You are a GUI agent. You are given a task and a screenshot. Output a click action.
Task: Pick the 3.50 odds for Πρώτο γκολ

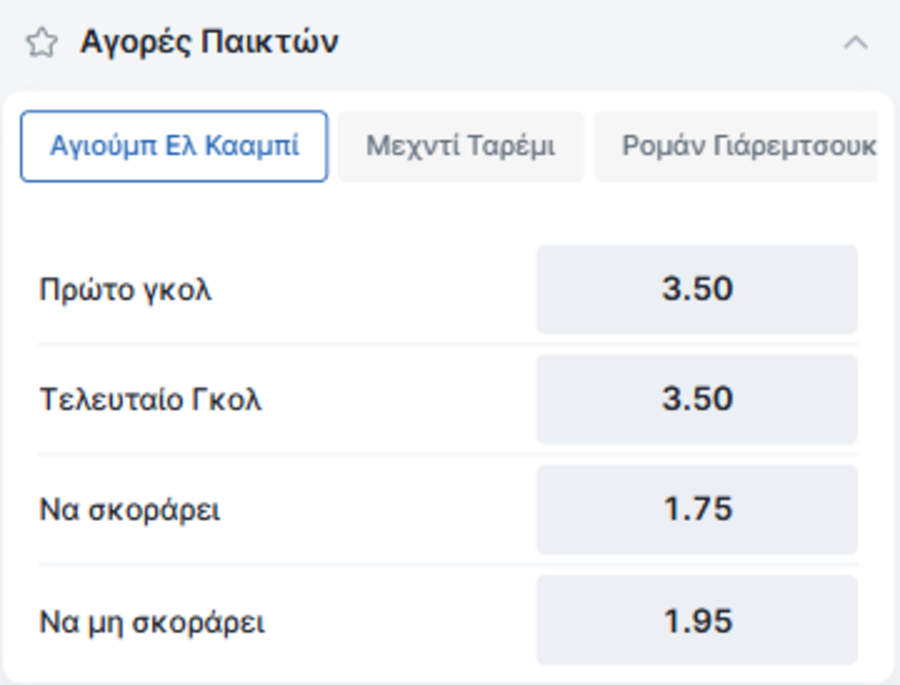697,289
